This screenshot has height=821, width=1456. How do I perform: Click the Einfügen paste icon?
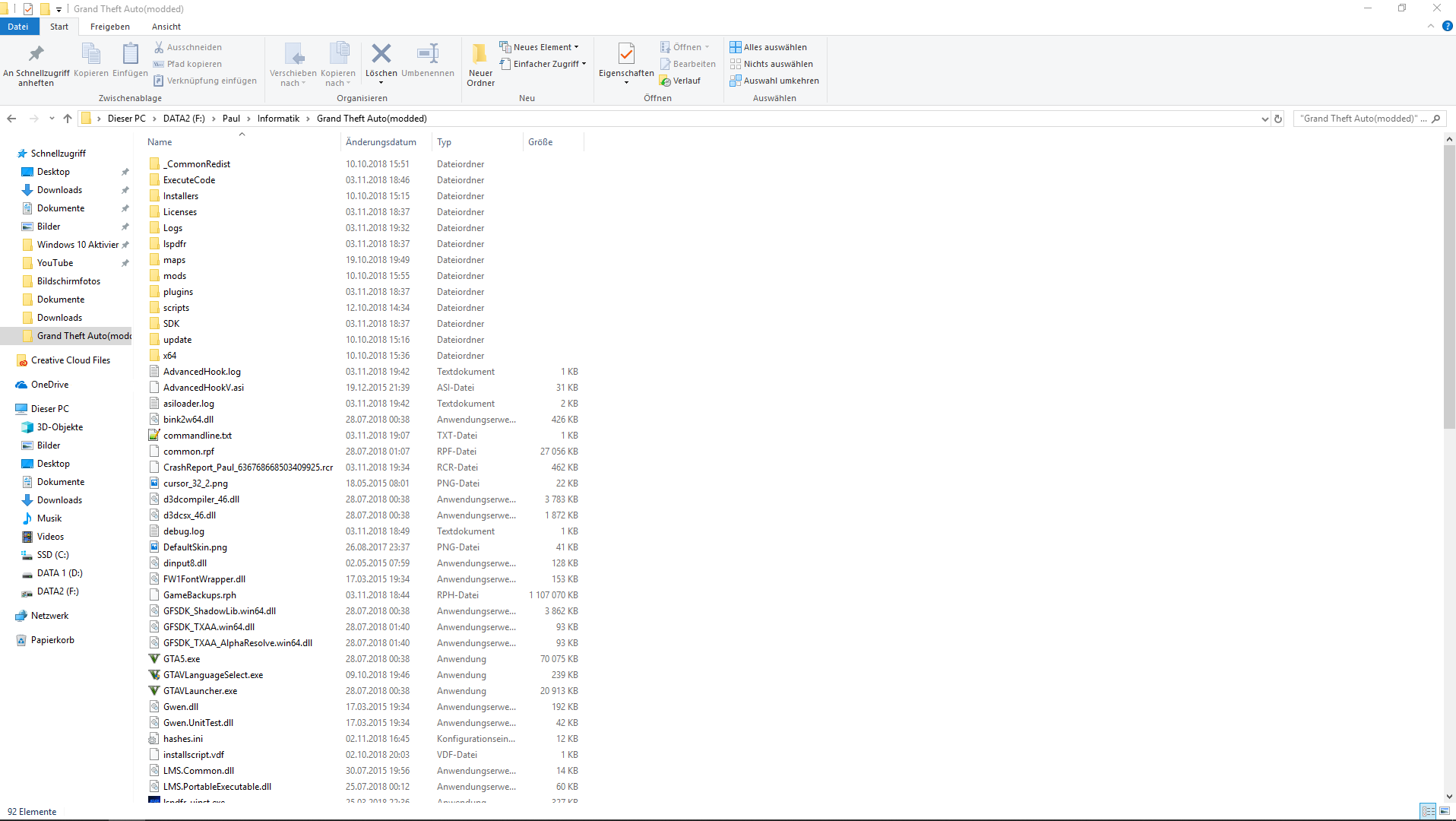tap(131, 54)
